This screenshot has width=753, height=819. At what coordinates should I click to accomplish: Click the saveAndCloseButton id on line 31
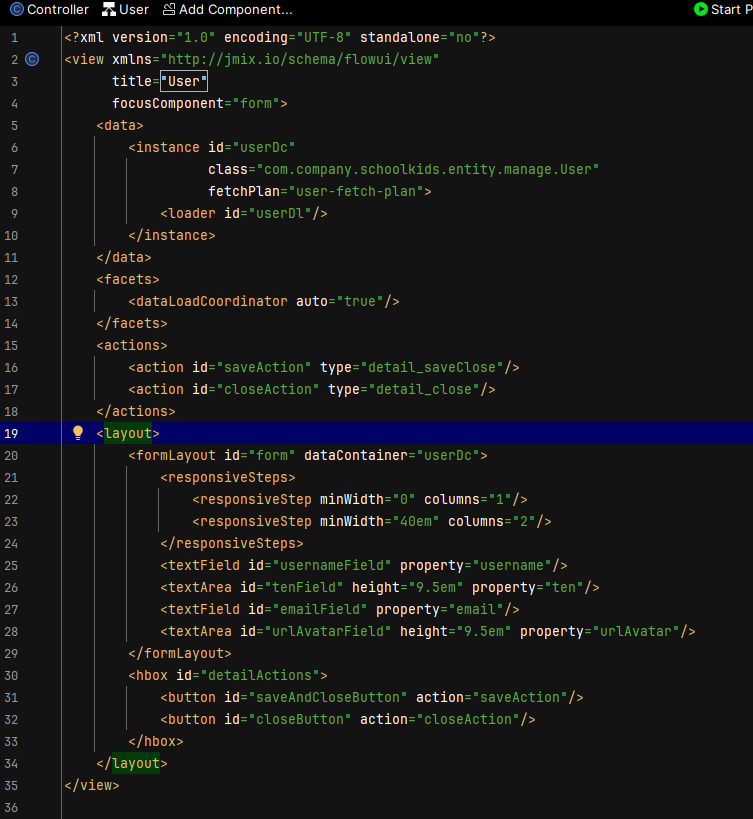[x=328, y=697]
